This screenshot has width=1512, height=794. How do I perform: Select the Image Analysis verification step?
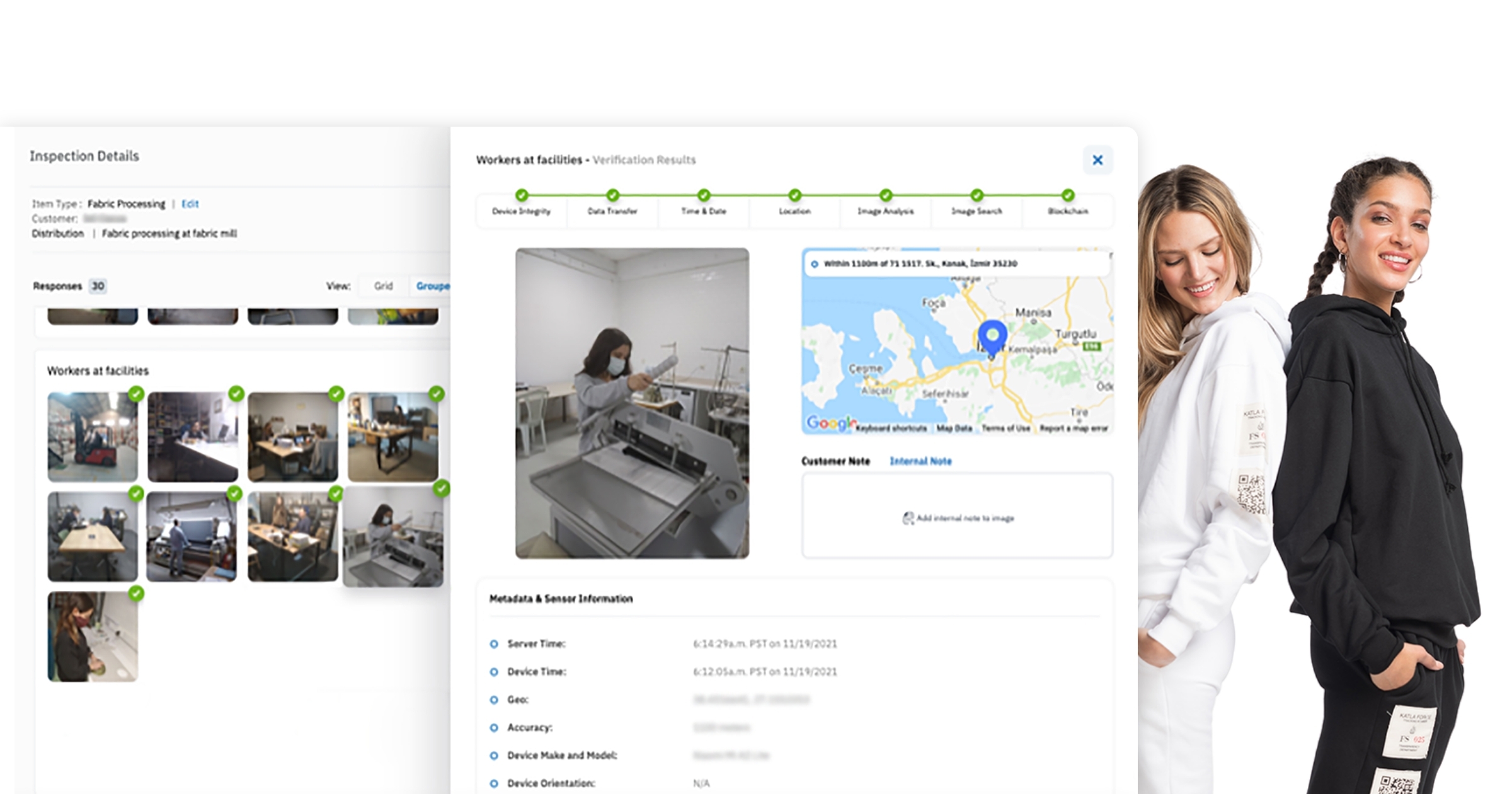pos(885,211)
